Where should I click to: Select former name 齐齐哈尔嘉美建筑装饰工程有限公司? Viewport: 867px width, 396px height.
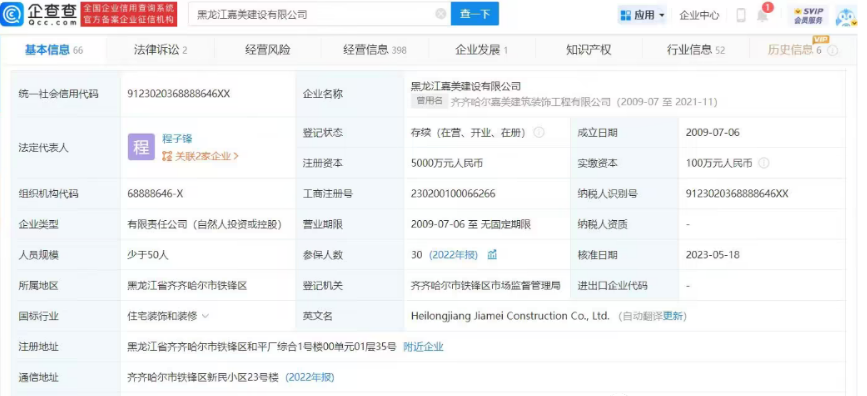pyautogui.click(x=531, y=102)
